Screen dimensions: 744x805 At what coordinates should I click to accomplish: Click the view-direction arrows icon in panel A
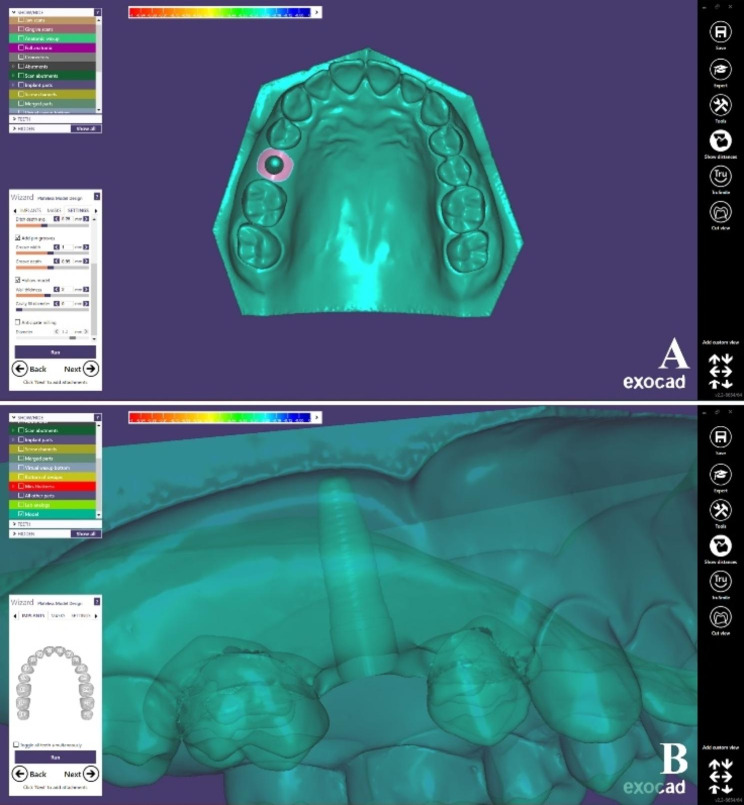[720, 371]
